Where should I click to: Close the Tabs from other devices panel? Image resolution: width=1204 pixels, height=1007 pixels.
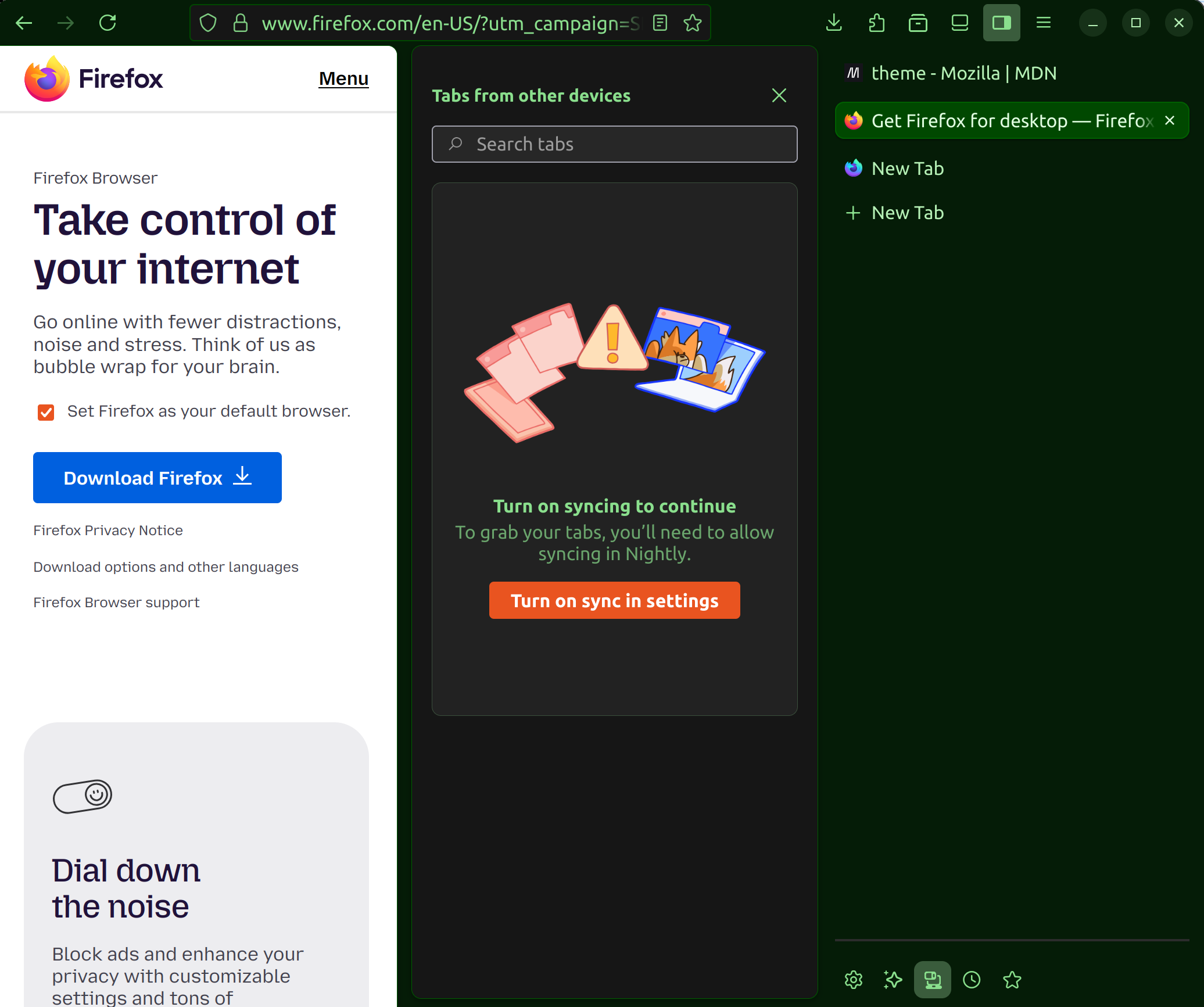pyautogui.click(x=779, y=95)
